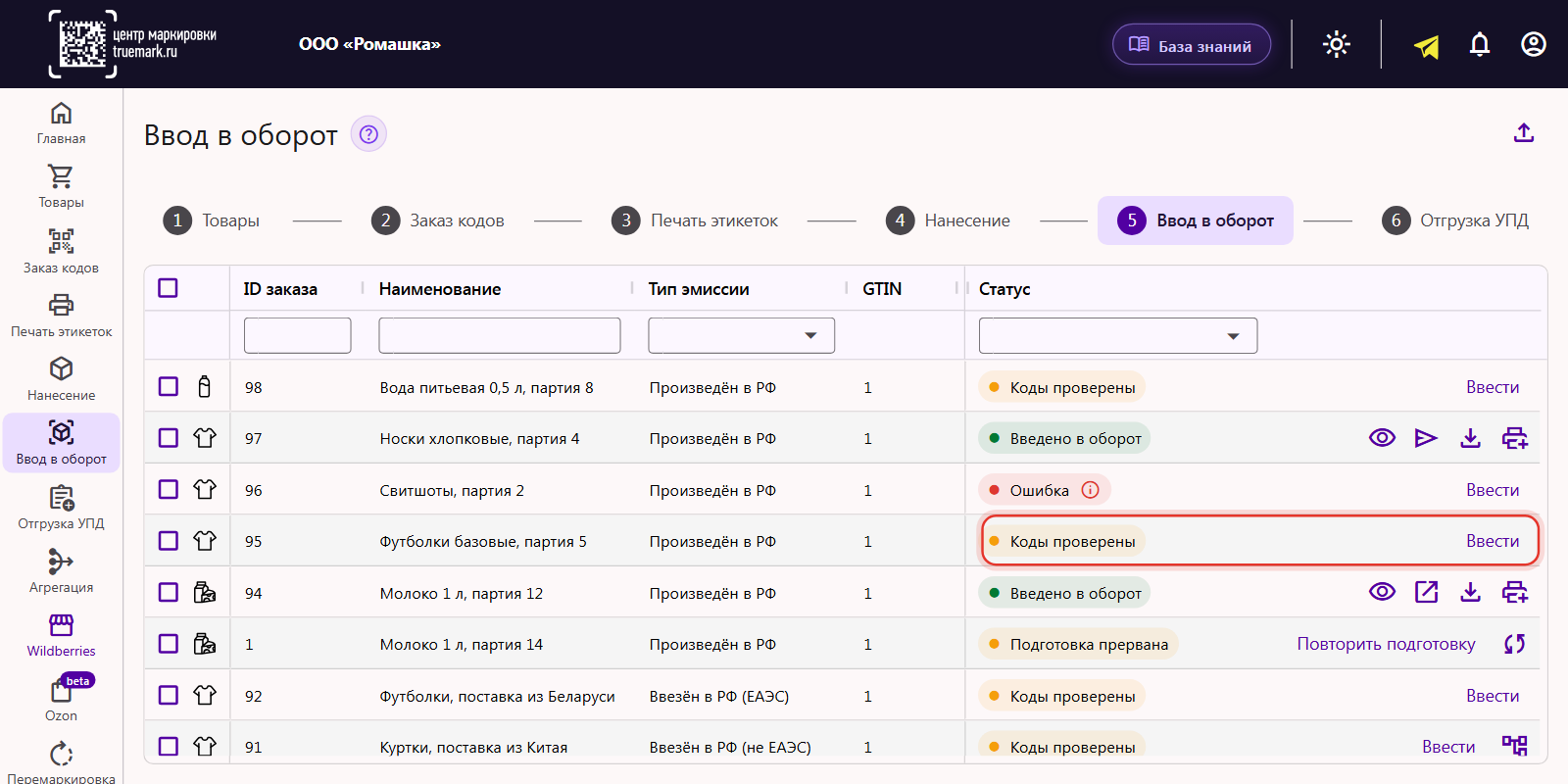Click the upload icon near the page title

coord(1524,132)
